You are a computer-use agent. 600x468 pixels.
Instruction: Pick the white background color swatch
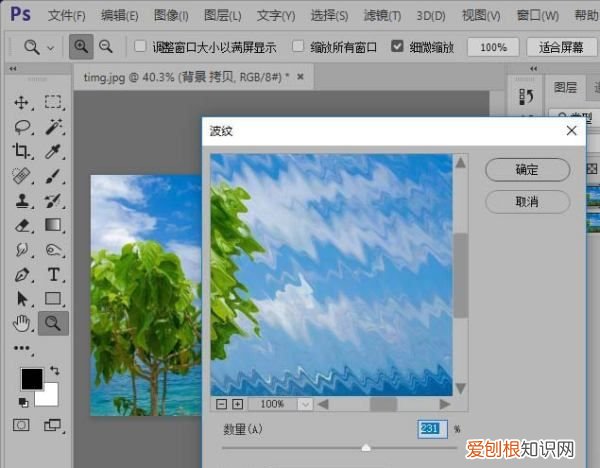coord(48,396)
